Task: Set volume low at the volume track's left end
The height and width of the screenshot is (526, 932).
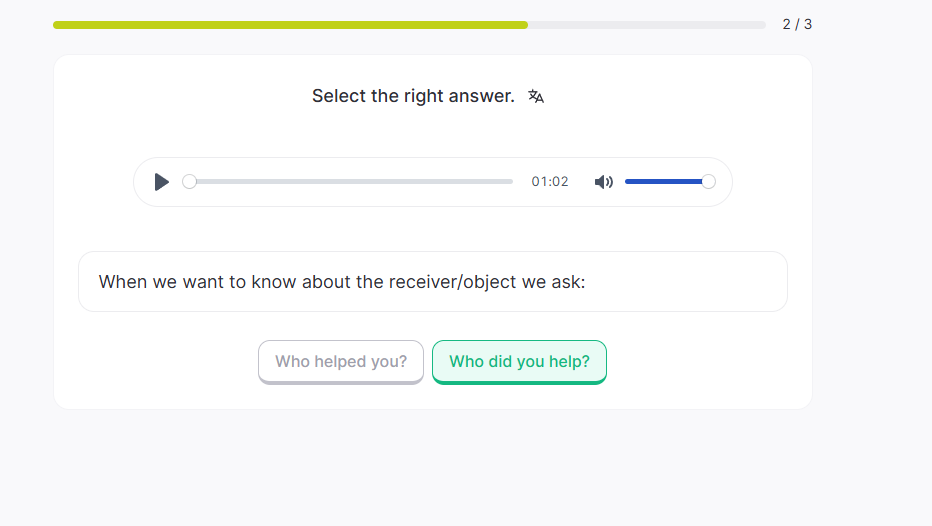Action: [x=629, y=182]
